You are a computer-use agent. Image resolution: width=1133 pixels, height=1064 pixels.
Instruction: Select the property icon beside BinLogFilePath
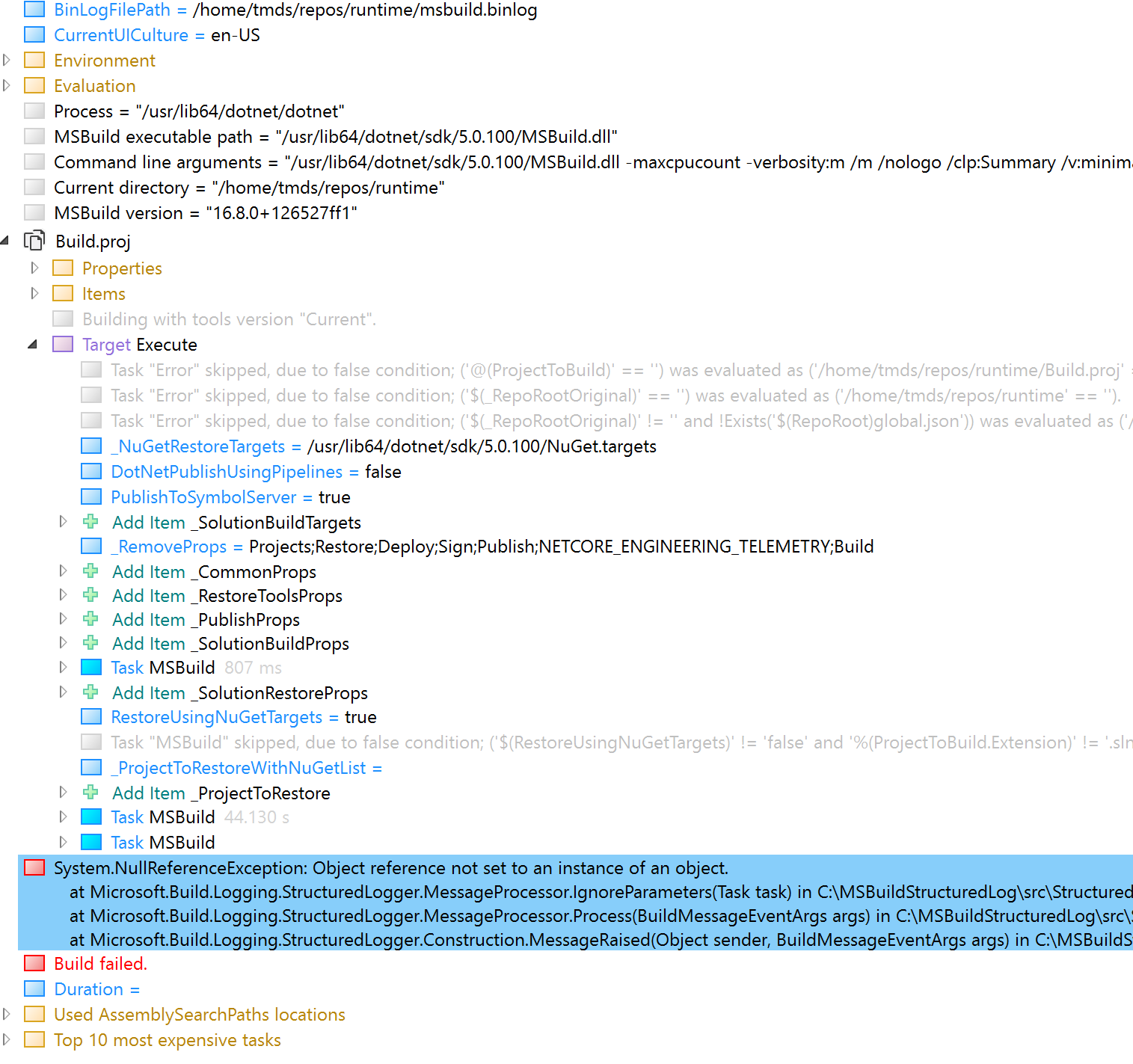pyautogui.click(x=34, y=9)
